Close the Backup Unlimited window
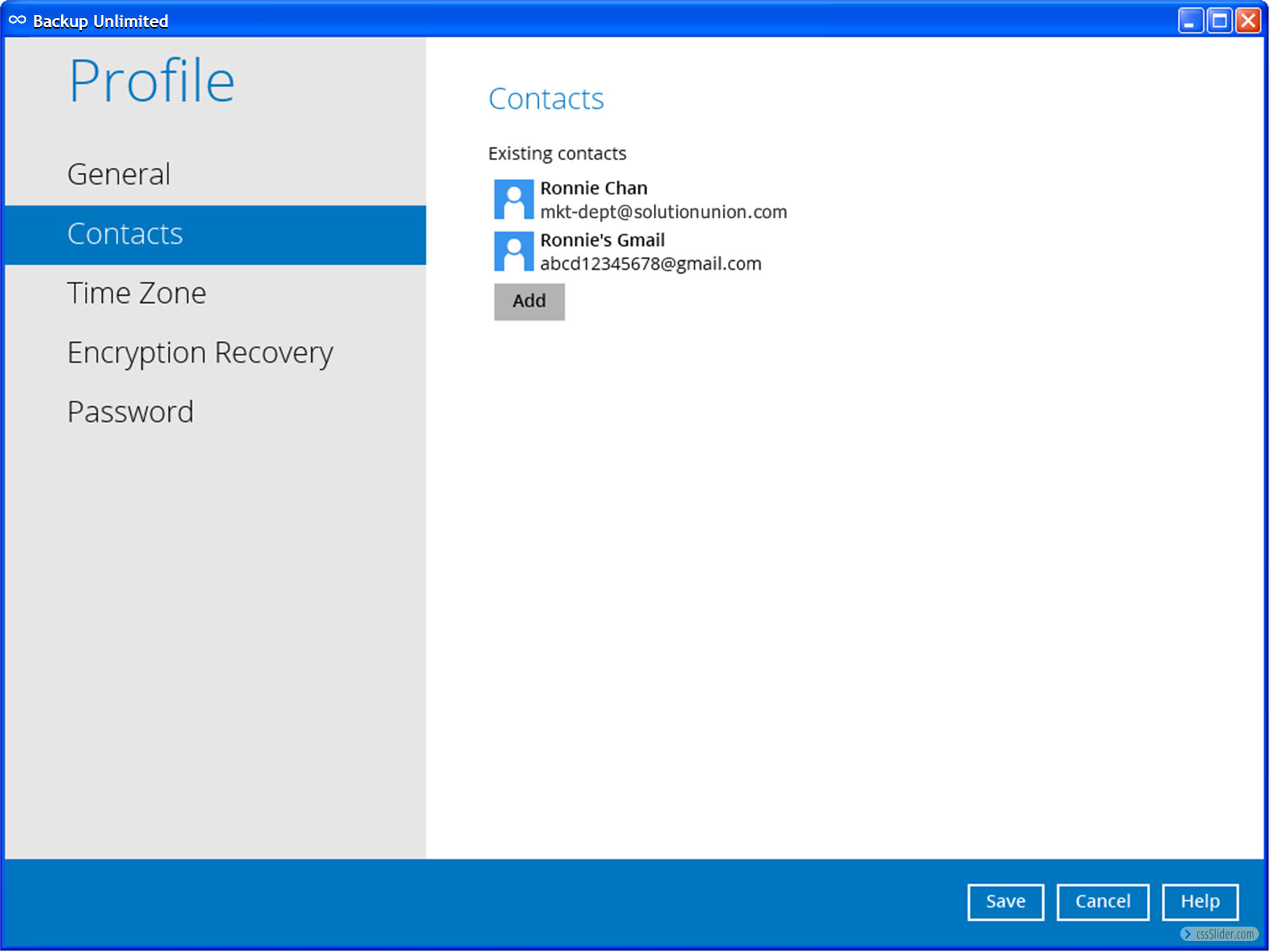This screenshot has width=1270, height=952. point(1249,21)
